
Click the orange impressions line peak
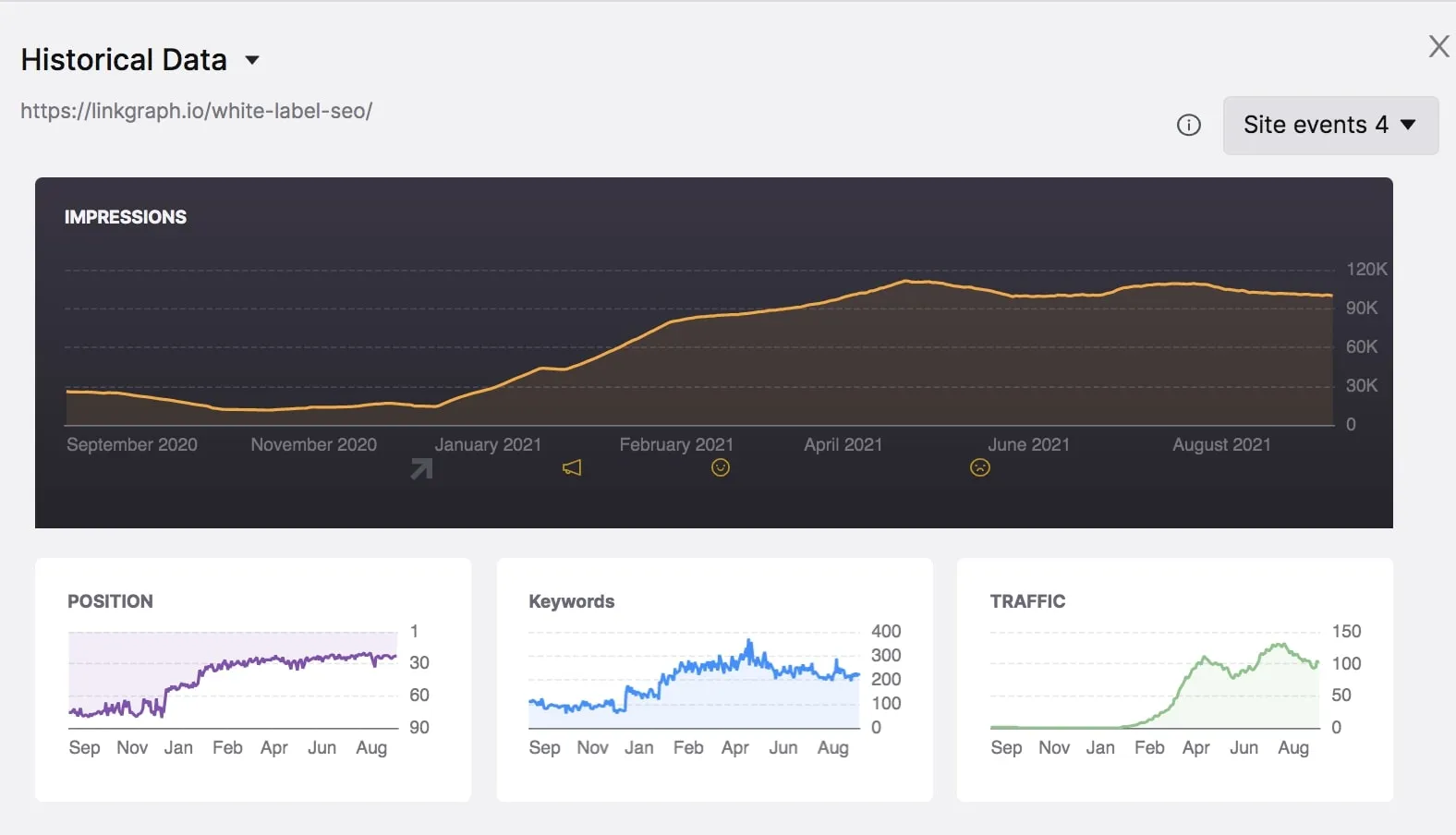(907, 281)
